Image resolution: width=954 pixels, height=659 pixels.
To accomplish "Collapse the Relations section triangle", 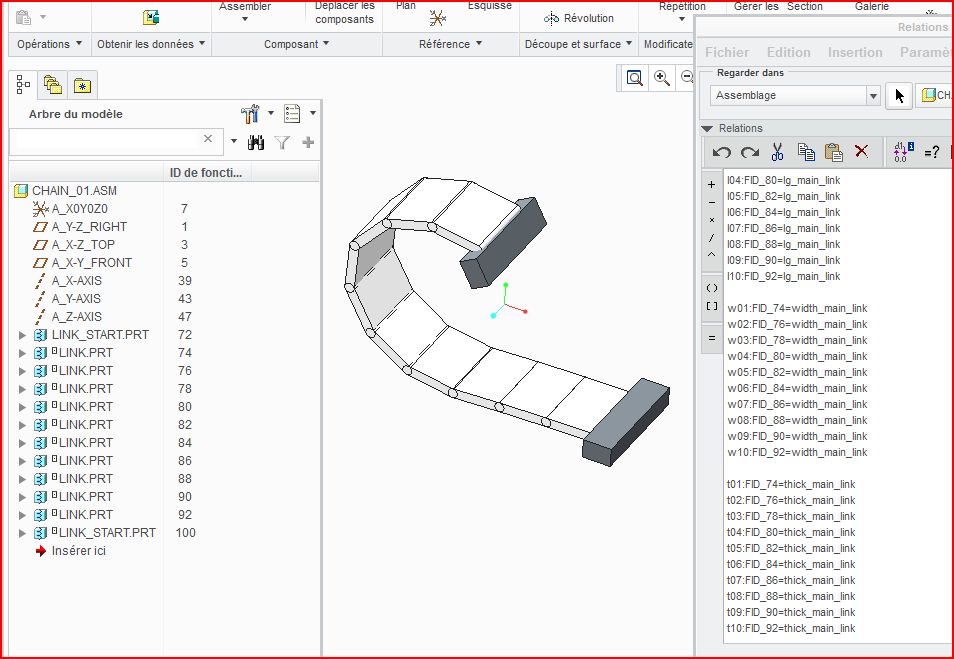I will tap(707, 128).
